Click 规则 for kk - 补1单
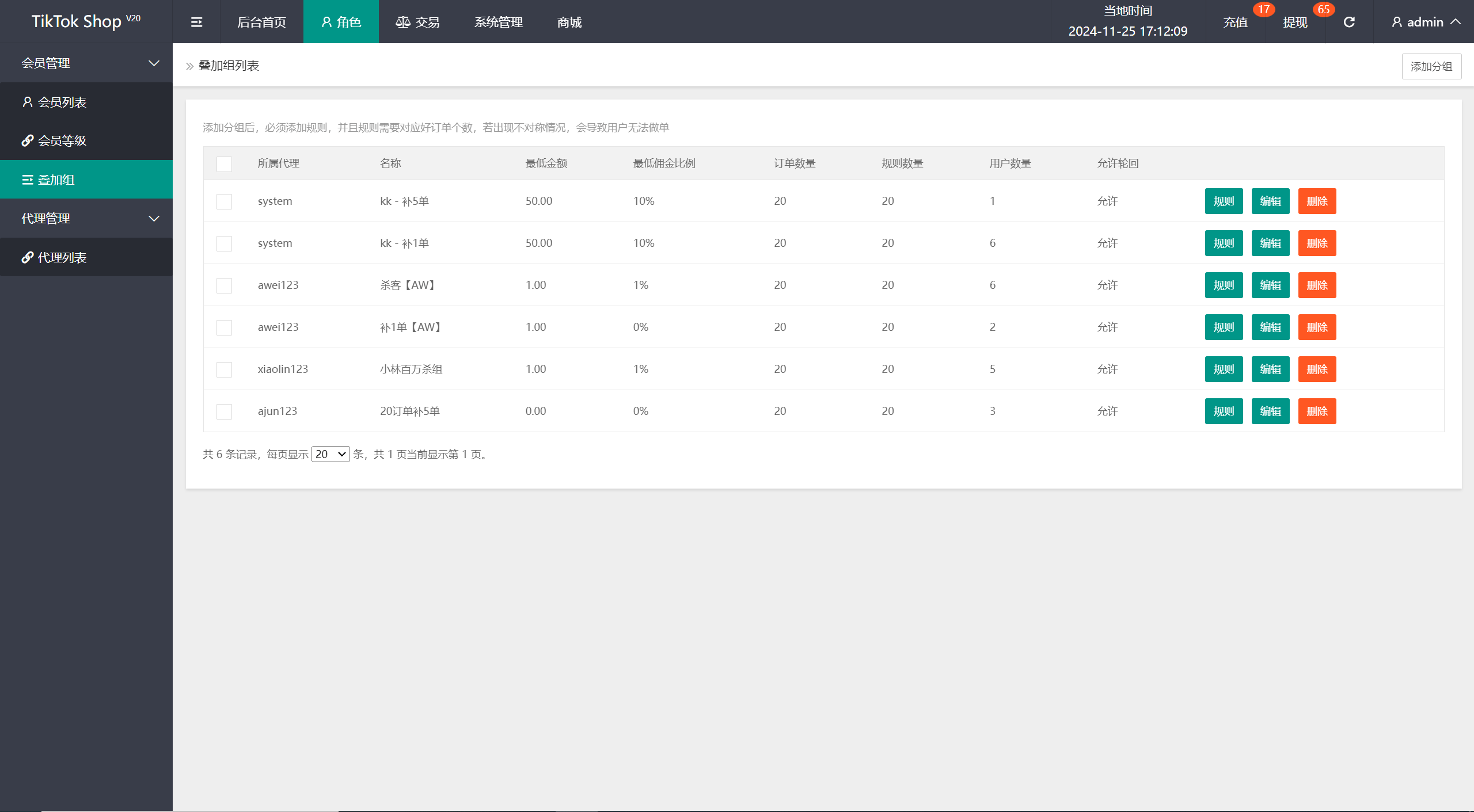The height and width of the screenshot is (812, 1474). tap(1224, 243)
